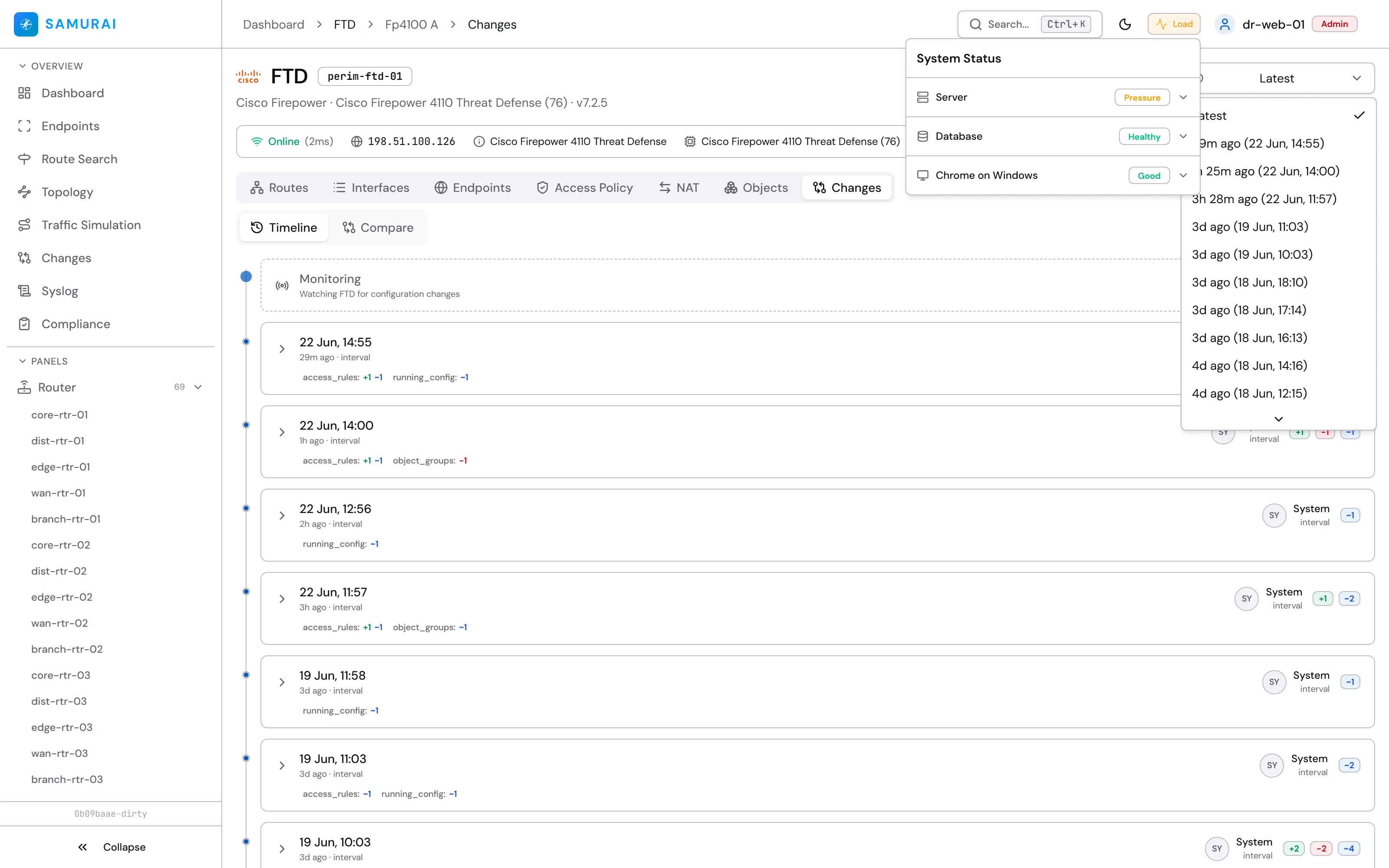The height and width of the screenshot is (868, 1389).
Task: Click the Monitoring timeline marker dot
Action: pos(246,277)
